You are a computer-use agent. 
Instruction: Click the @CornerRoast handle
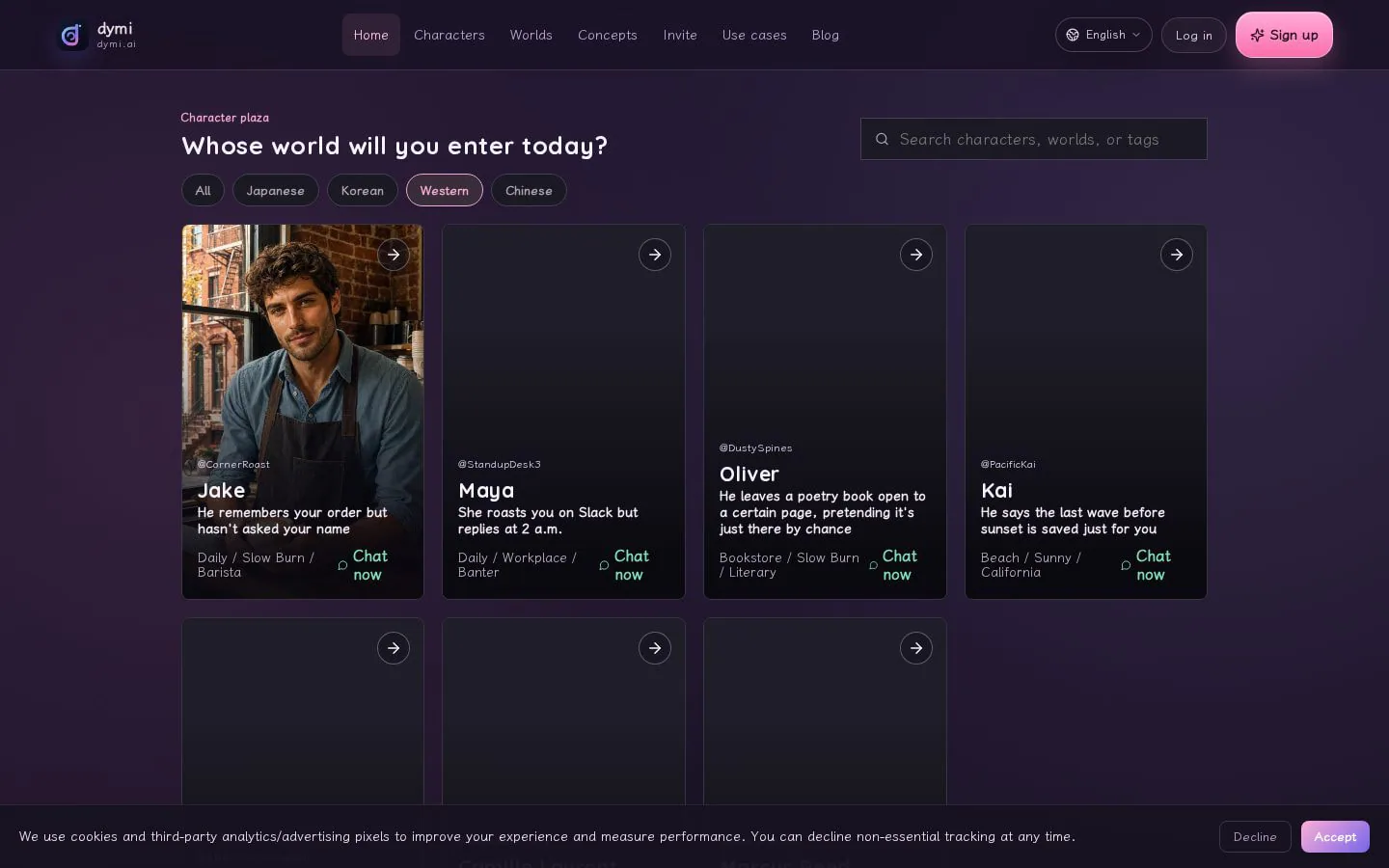pos(233,464)
